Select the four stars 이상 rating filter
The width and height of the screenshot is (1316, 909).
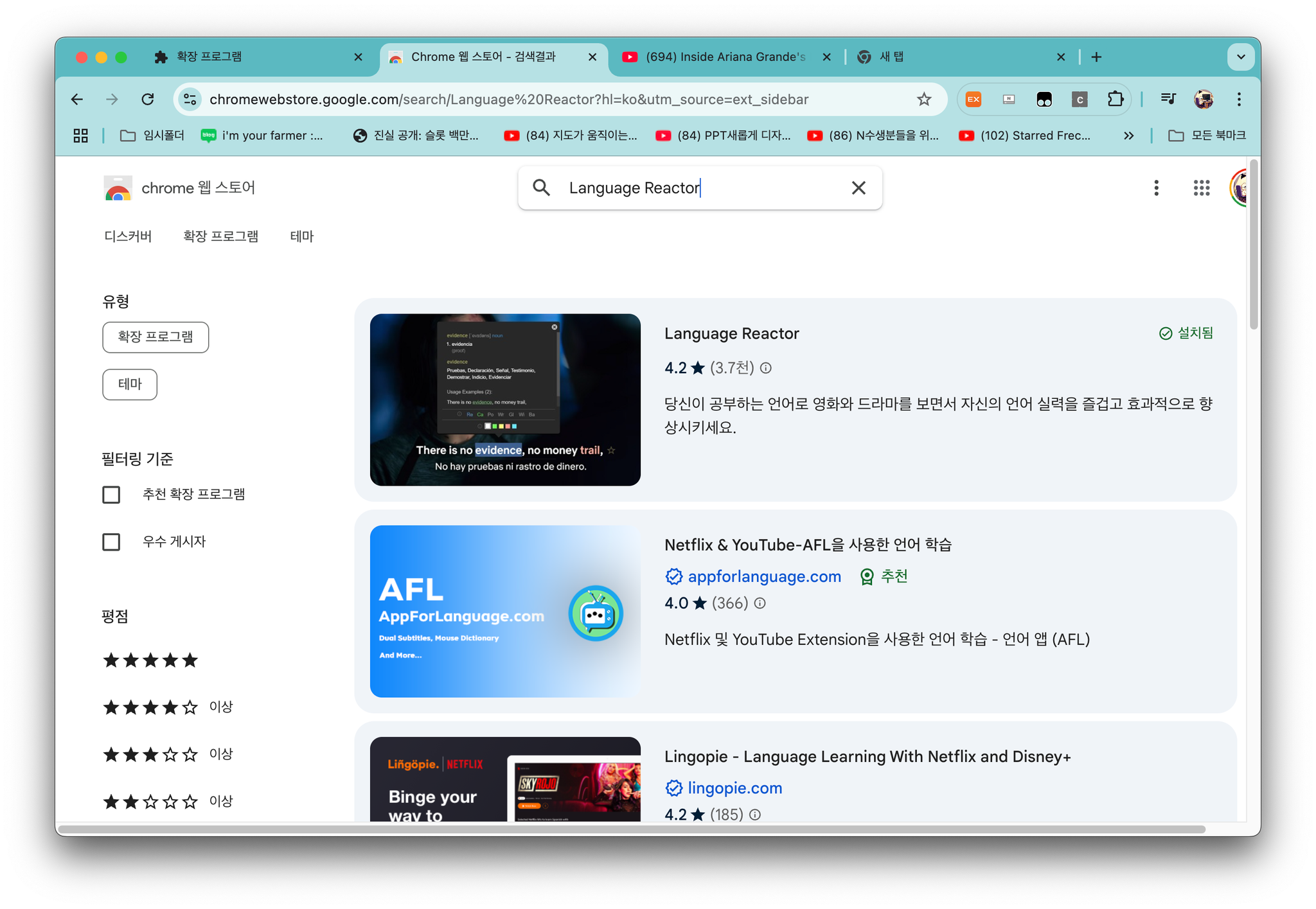coord(168,707)
